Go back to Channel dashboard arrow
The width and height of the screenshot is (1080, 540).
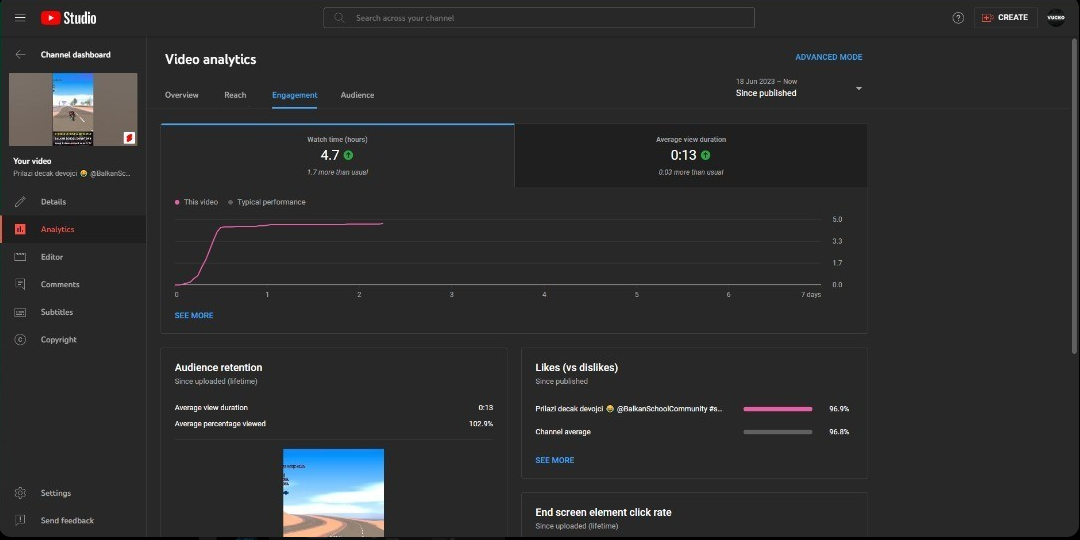pyautogui.click(x=20, y=55)
